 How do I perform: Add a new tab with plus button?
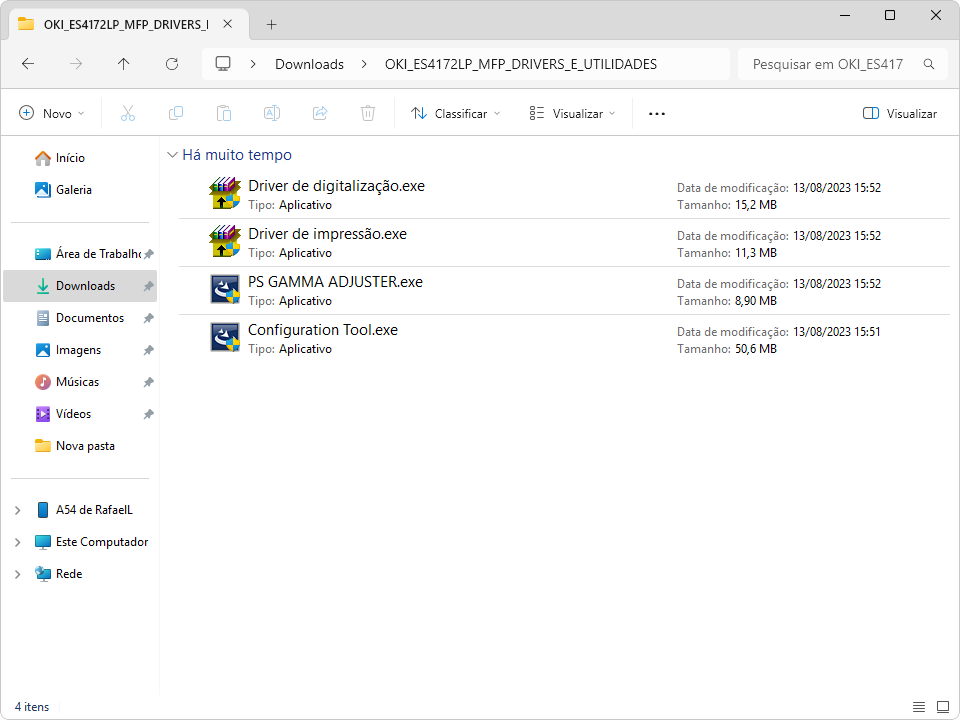[x=271, y=24]
